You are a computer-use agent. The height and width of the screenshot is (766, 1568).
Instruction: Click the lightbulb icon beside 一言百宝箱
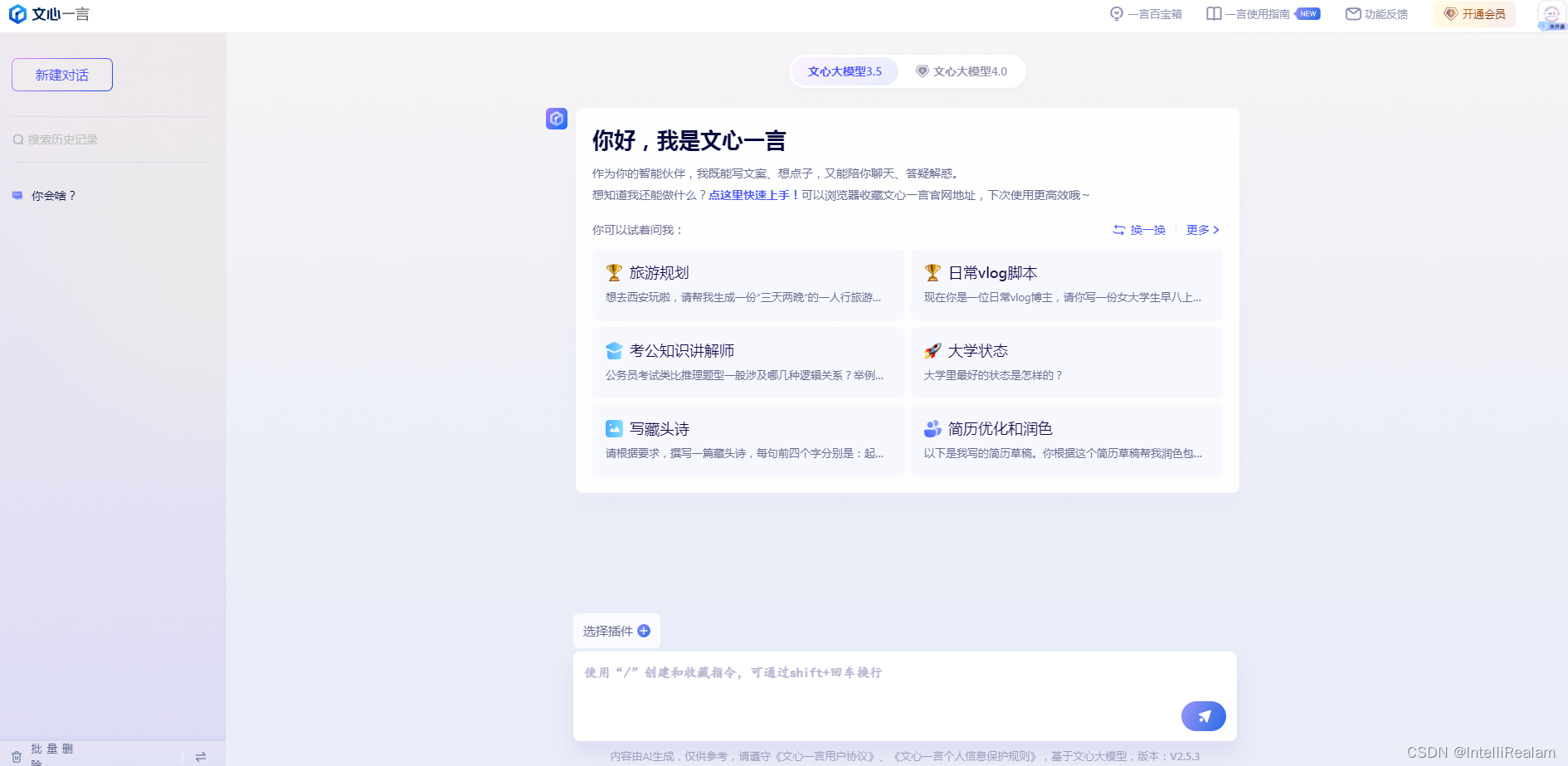tap(1117, 14)
